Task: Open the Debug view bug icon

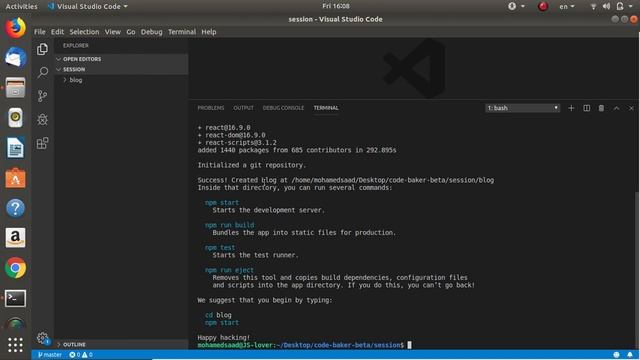Action: pos(42,120)
